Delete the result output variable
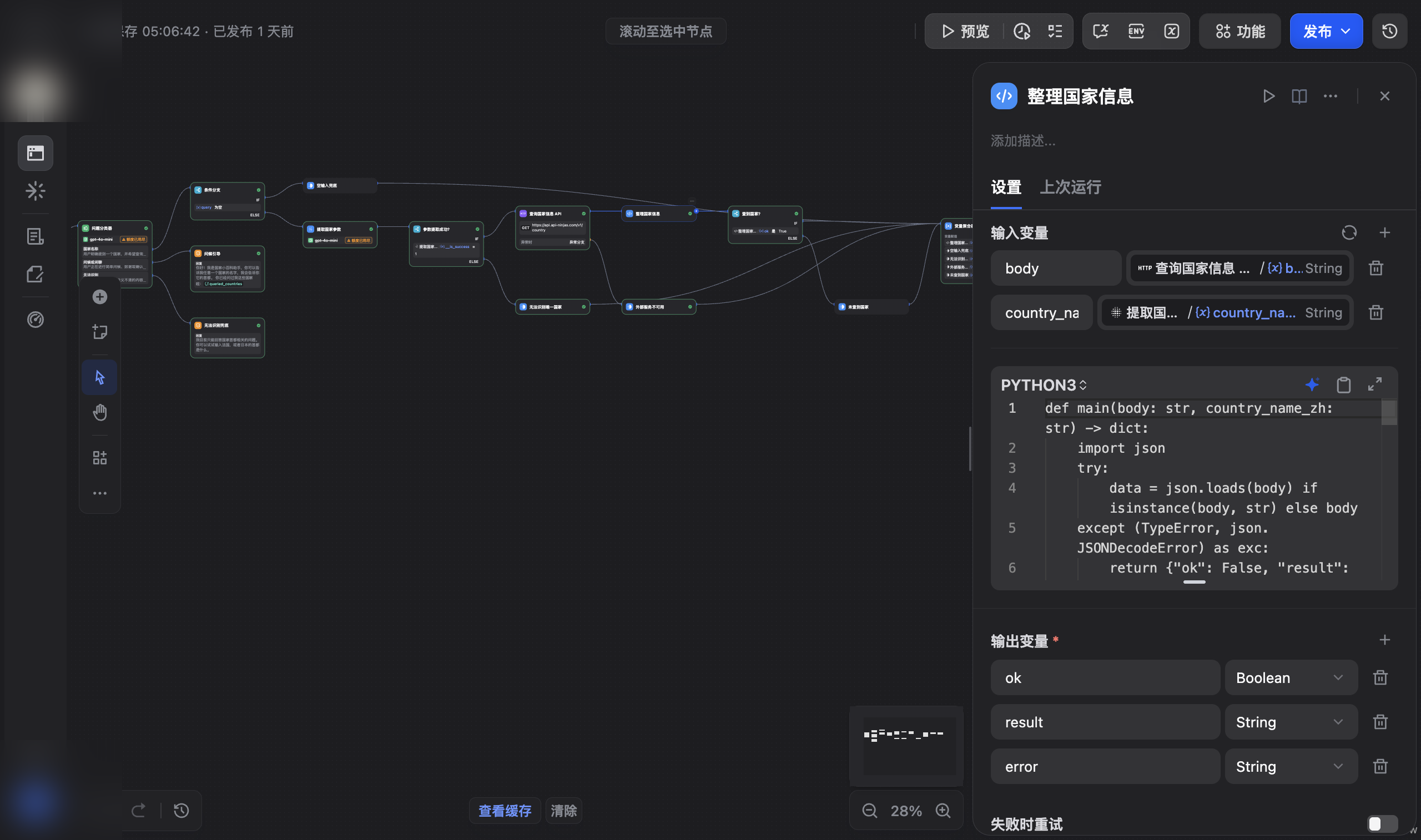The height and width of the screenshot is (840, 1421). (x=1380, y=722)
